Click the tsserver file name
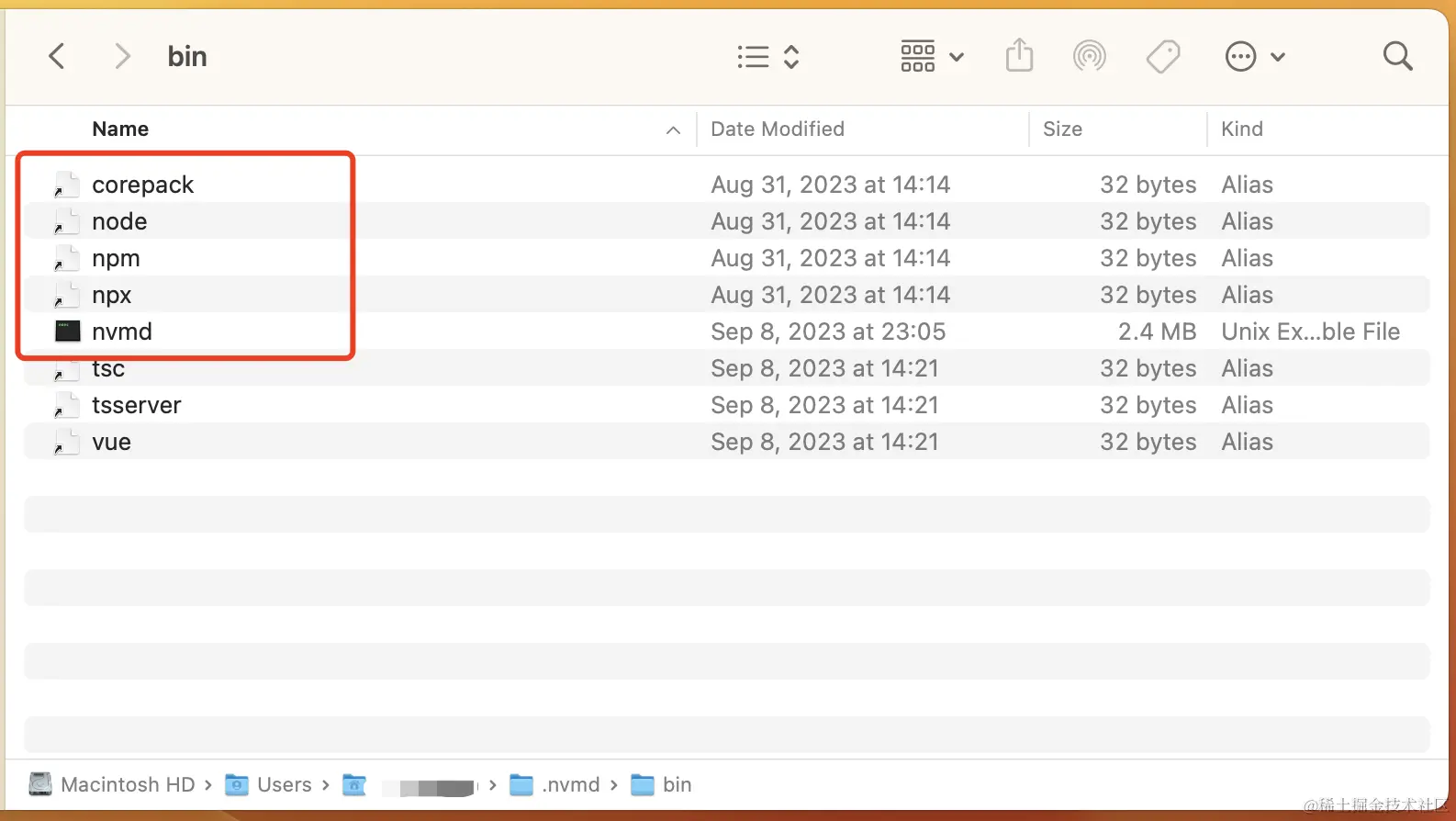 (x=137, y=405)
